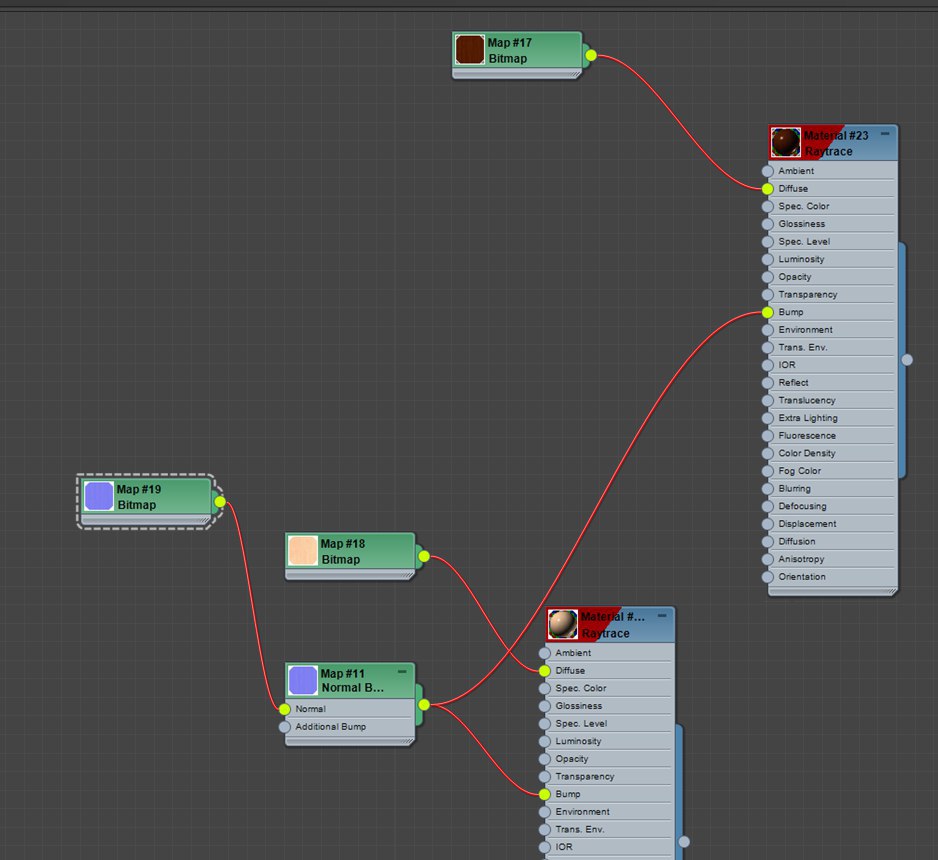Click the Blurring socket on Material #23
The height and width of the screenshot is (860, 938).
pos(768,489)
